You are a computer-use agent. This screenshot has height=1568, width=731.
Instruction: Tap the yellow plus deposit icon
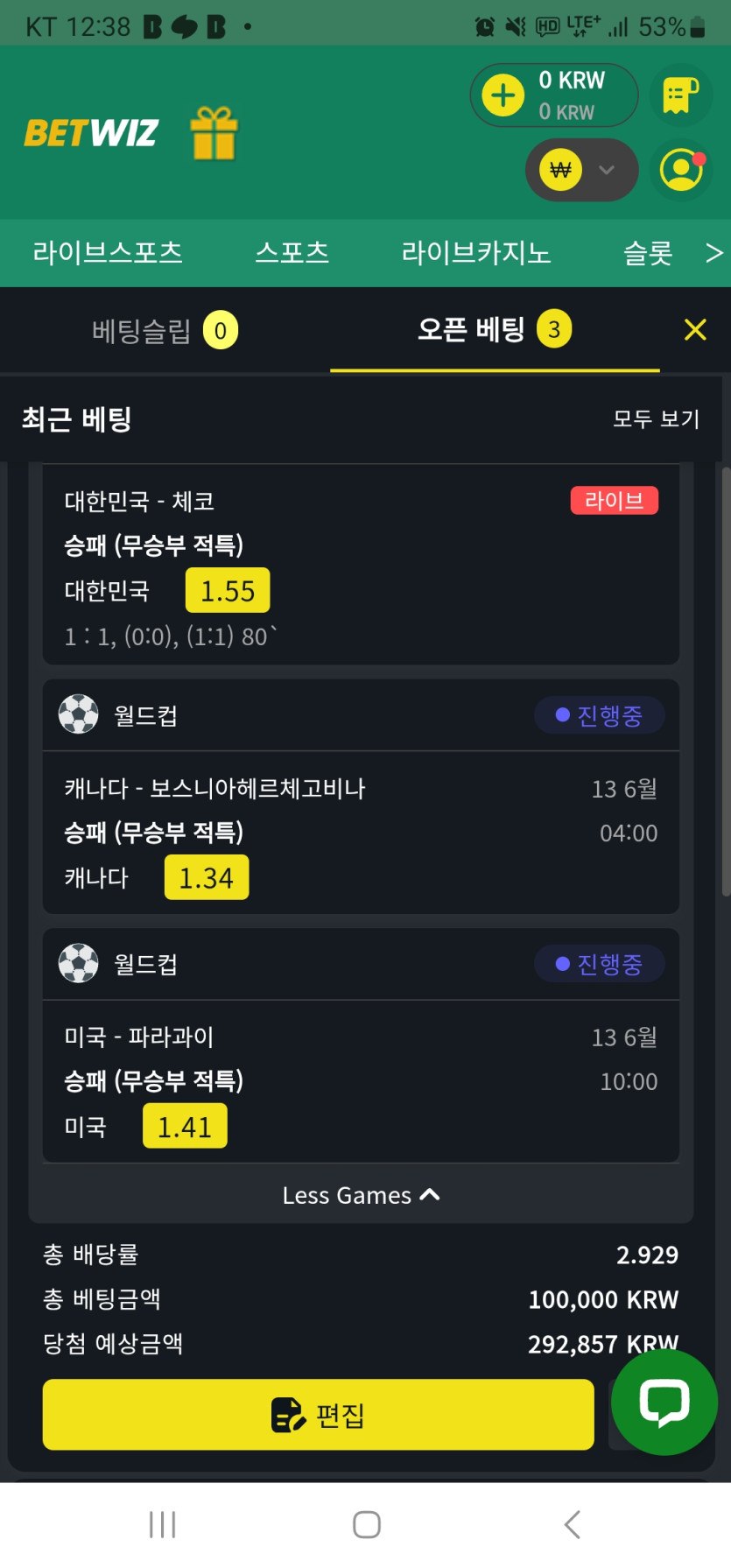pyautogui.click(x=503, y=95)
